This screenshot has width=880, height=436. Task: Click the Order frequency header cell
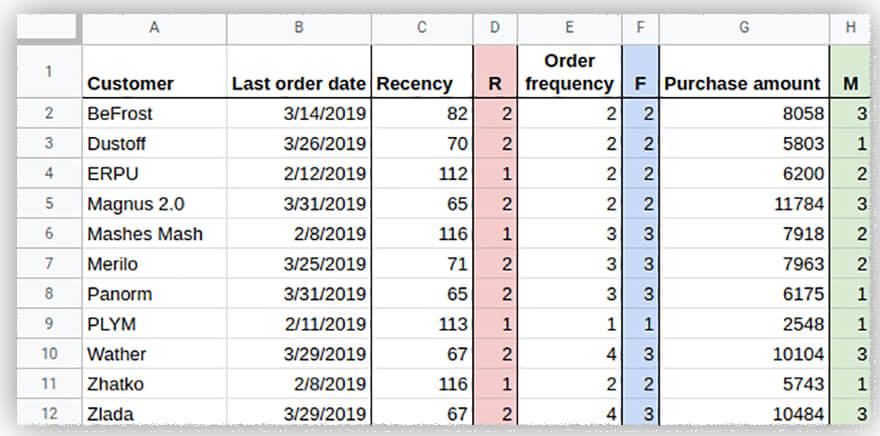(x=569, y=72)
